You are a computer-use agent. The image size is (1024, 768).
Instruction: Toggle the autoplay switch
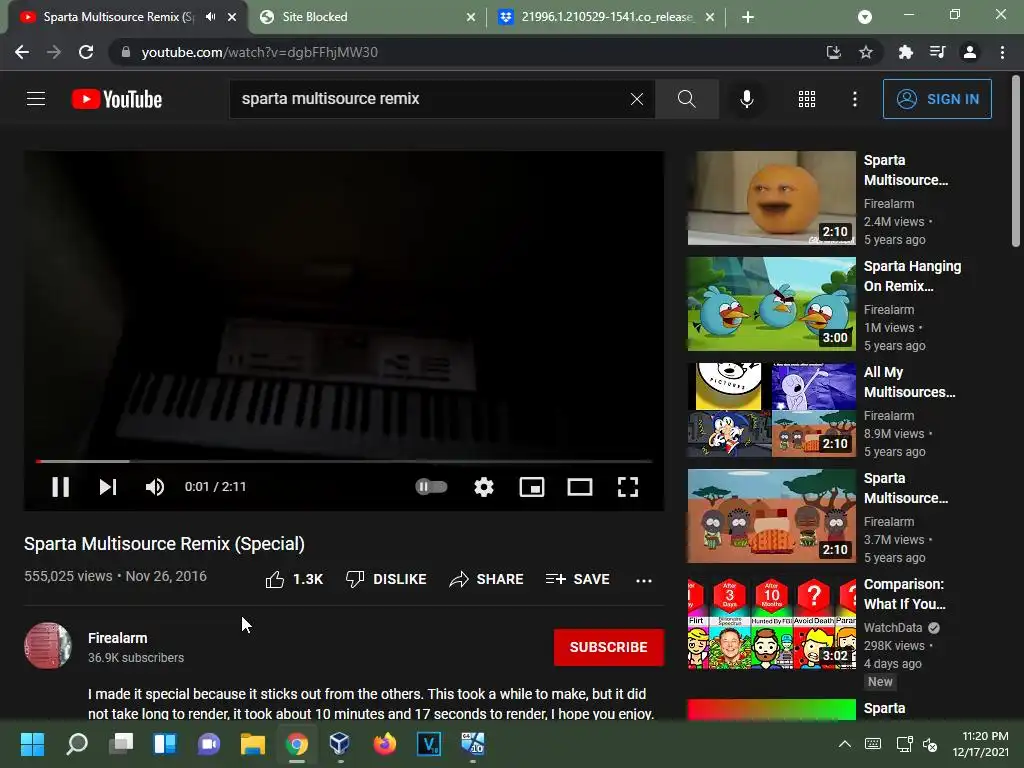coord(431,487)
